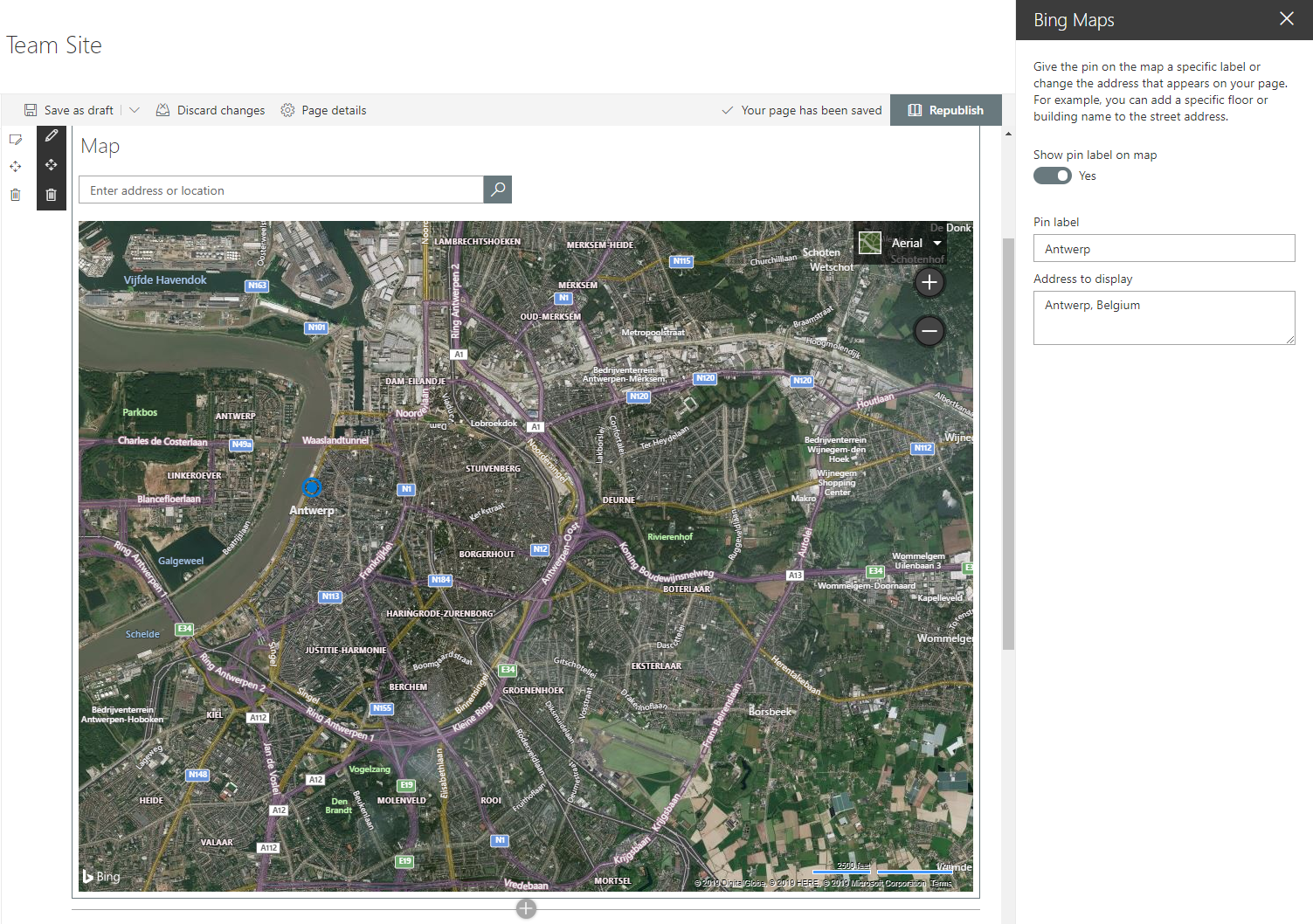The width and height of the screenshot is (1313, 924).
Task: Click the Edit web part pencil icon
Action: click(x=52, y=136)
